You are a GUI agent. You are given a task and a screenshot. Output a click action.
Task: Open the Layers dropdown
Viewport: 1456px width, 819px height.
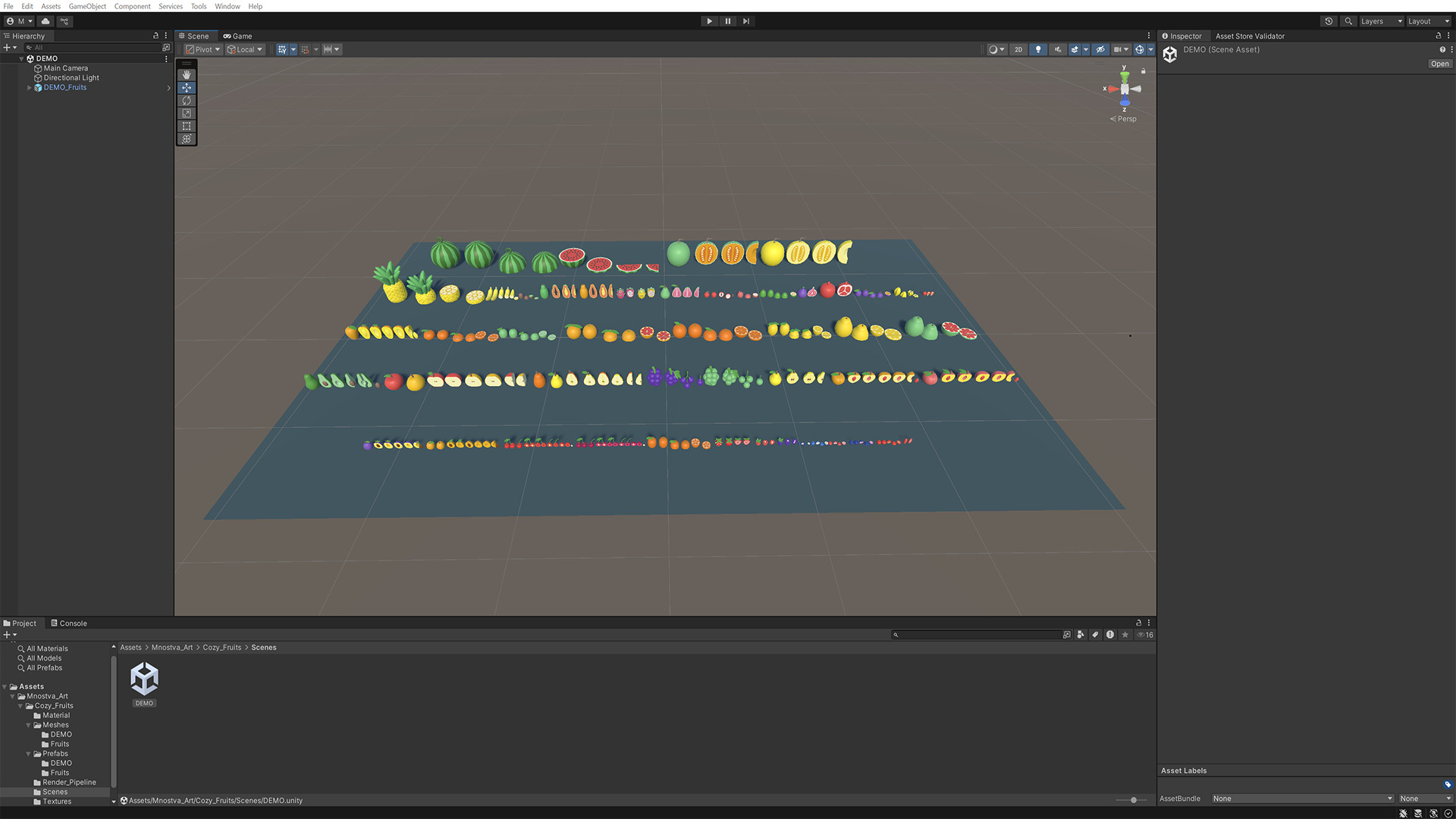click(x=1381, y=21)
